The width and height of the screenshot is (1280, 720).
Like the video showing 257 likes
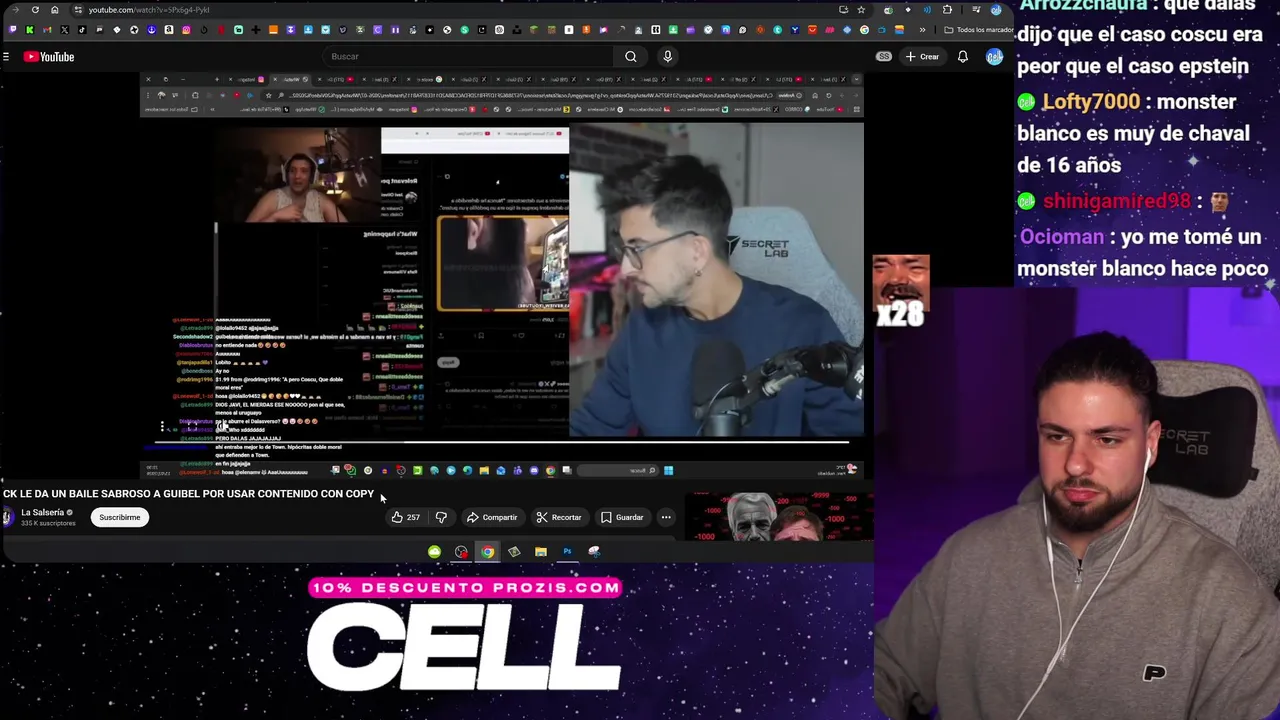tap(405, 518)
